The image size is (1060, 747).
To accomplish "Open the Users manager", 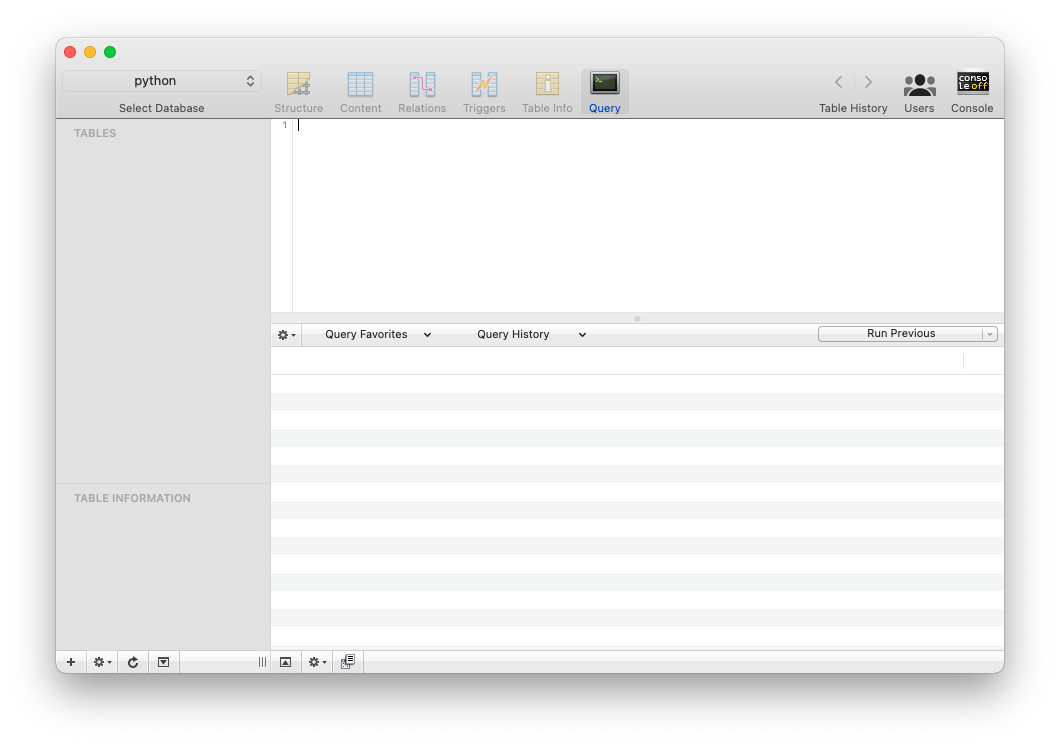I will click(919, 92).
